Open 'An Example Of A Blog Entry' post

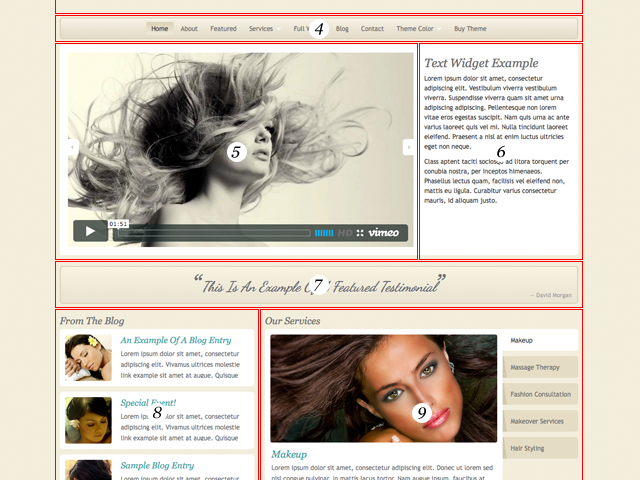point(176,340)
